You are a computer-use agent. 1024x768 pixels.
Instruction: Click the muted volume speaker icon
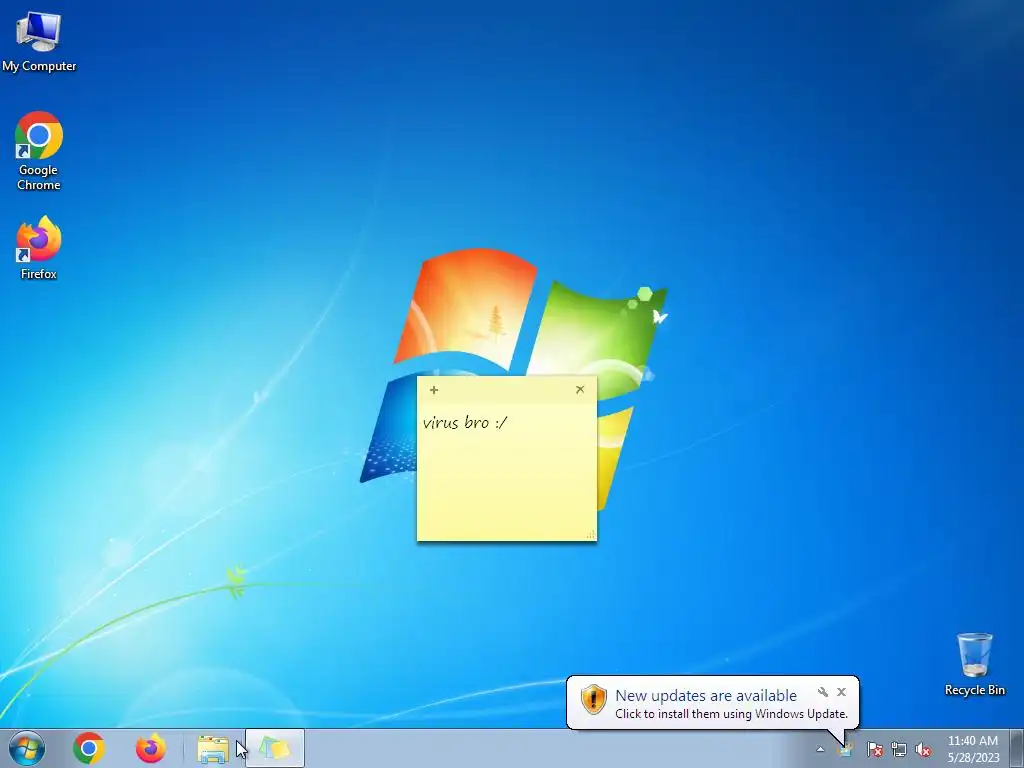(923, 749)
